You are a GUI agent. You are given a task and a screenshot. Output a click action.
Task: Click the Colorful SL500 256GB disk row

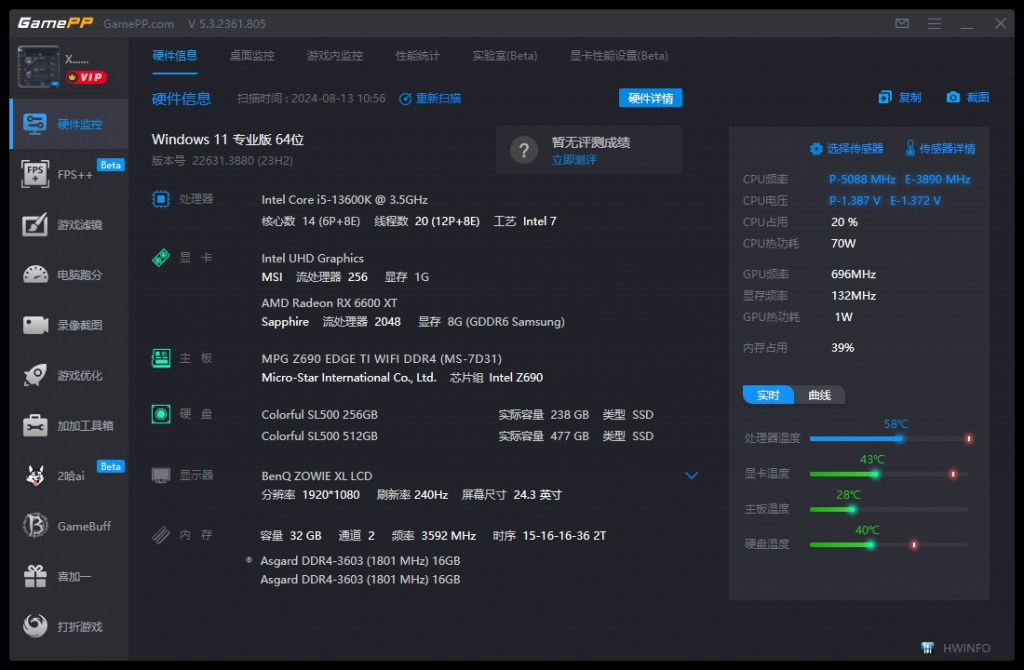click(x=457, y=415)
